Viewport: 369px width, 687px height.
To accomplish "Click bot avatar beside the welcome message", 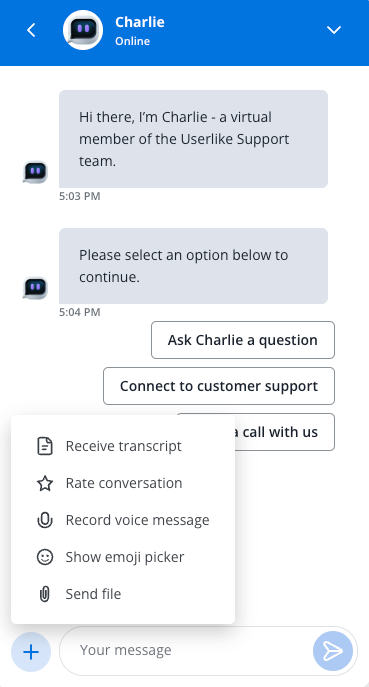I will (35, 172).
